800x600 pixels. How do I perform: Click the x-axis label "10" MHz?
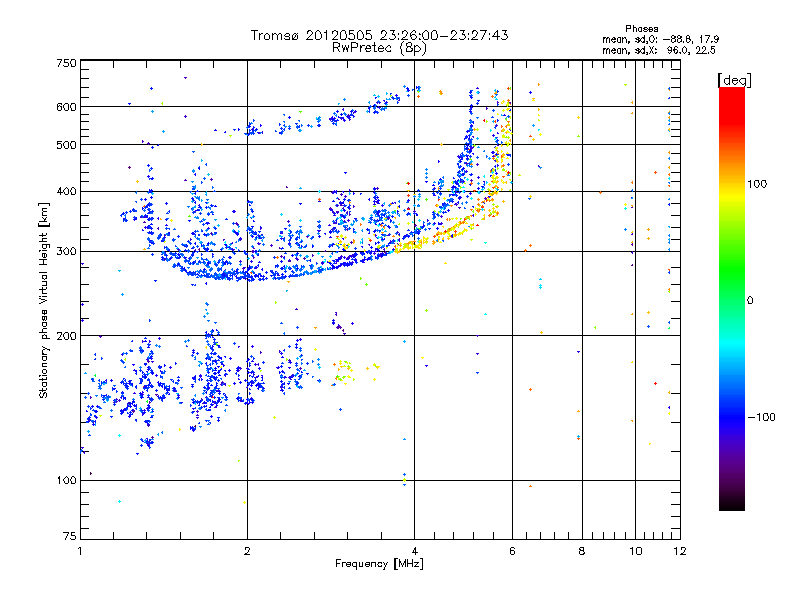click(x=636, y=551)
